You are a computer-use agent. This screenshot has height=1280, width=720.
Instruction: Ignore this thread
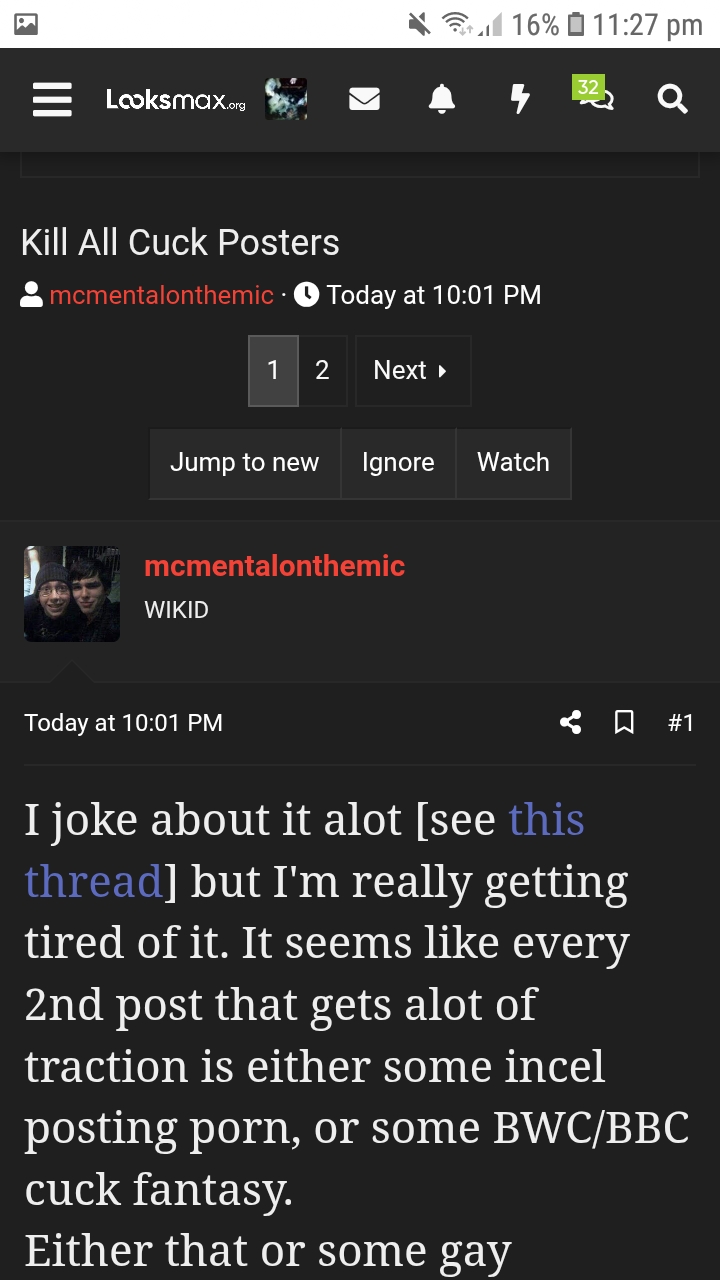click(398, 463)
